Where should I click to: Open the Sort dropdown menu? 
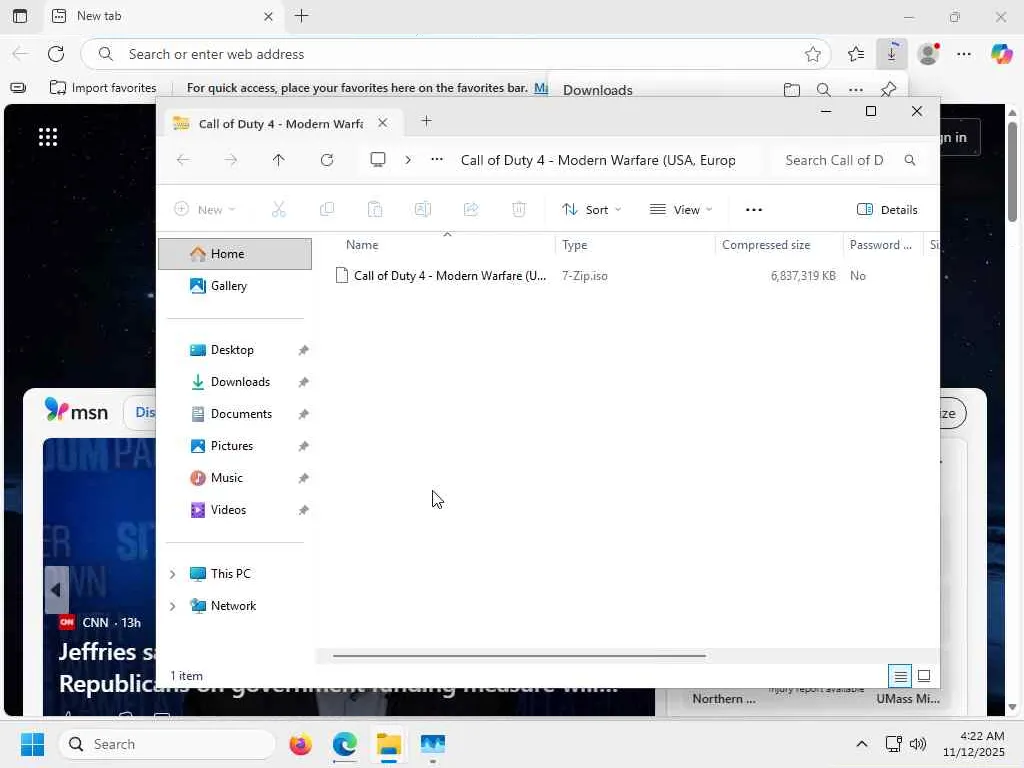tap(591, 210)
